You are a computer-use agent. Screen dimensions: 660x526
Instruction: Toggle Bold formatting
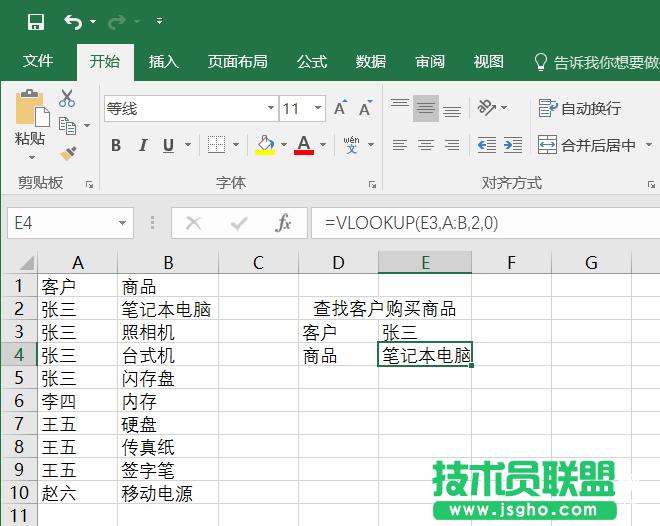click(116, 146)
